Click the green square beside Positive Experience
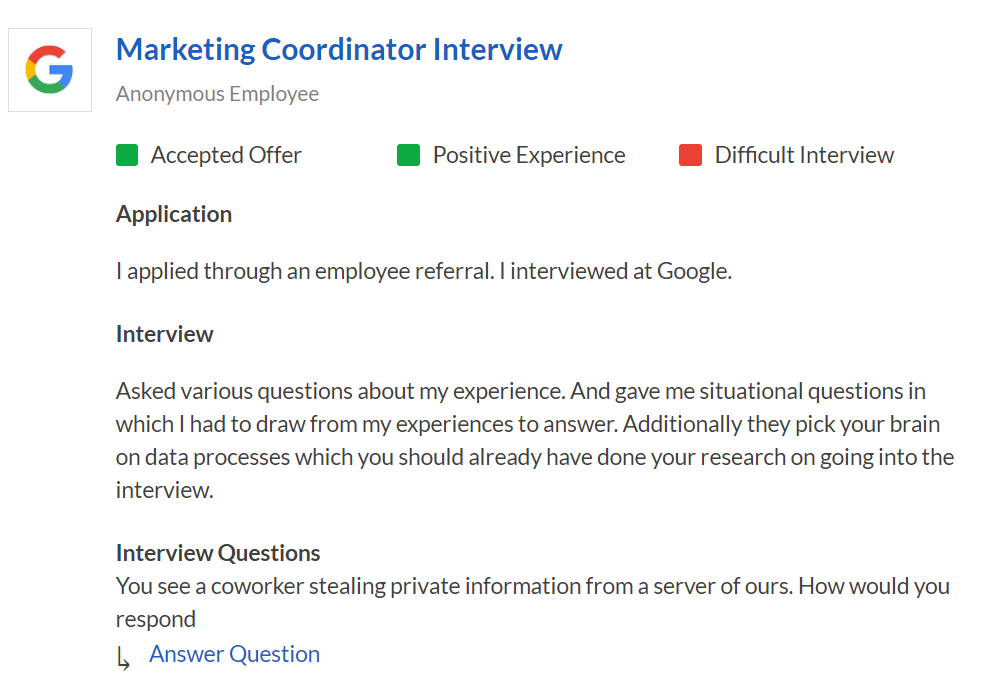Image resolution: width=981 pixels, height=679 pixels. tap(408, 156)
